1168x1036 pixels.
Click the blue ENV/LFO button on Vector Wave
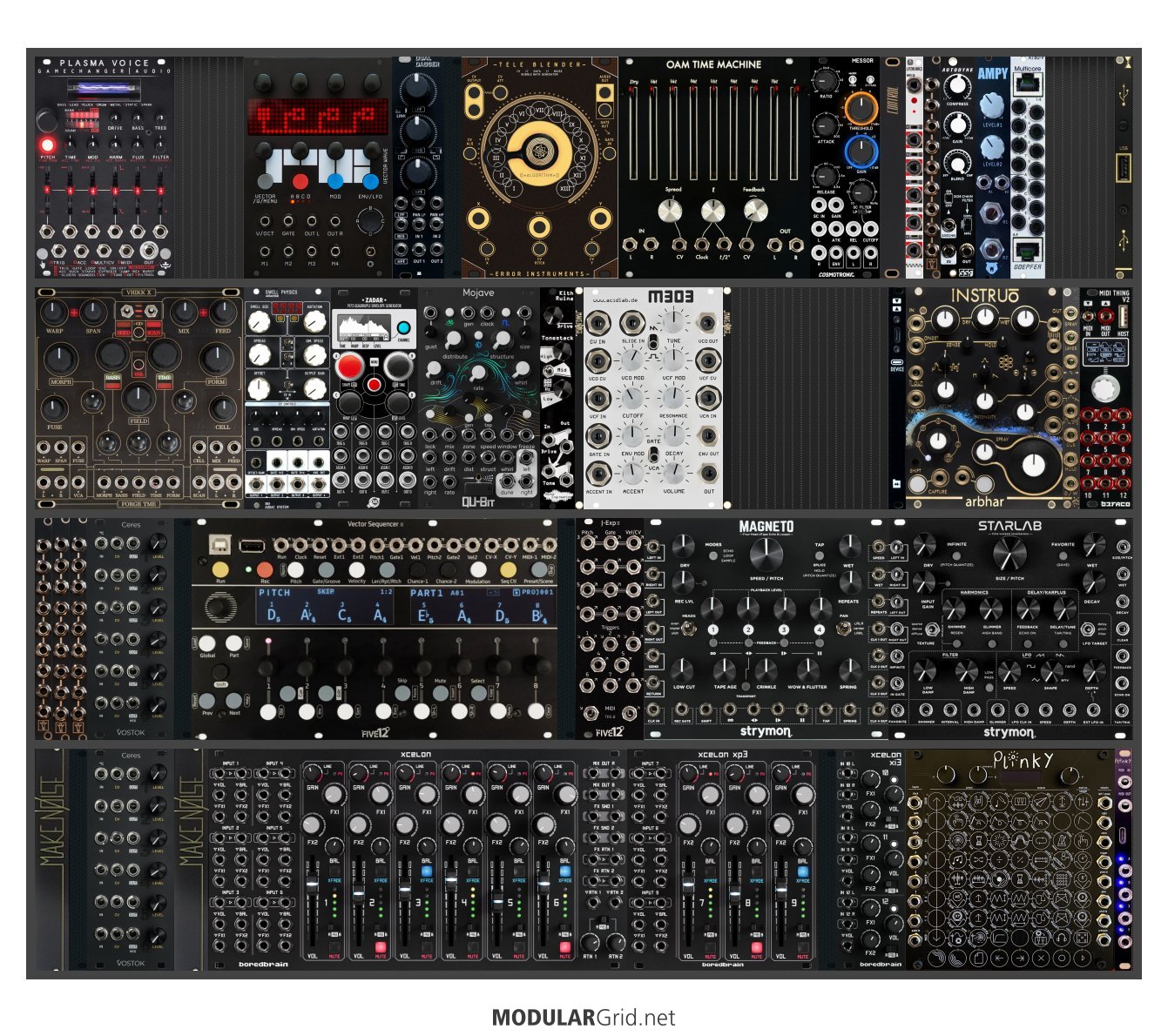click(x=370, y=182)
